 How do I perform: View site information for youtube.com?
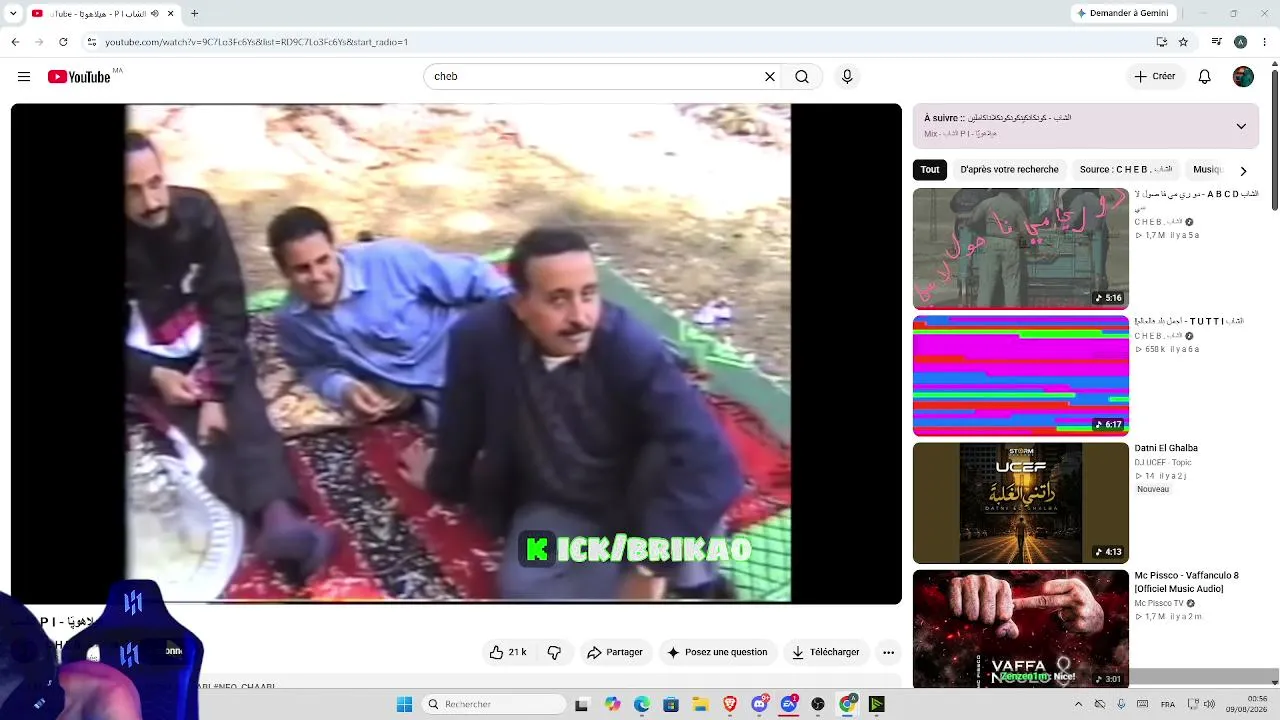click(x=91, y=42)
